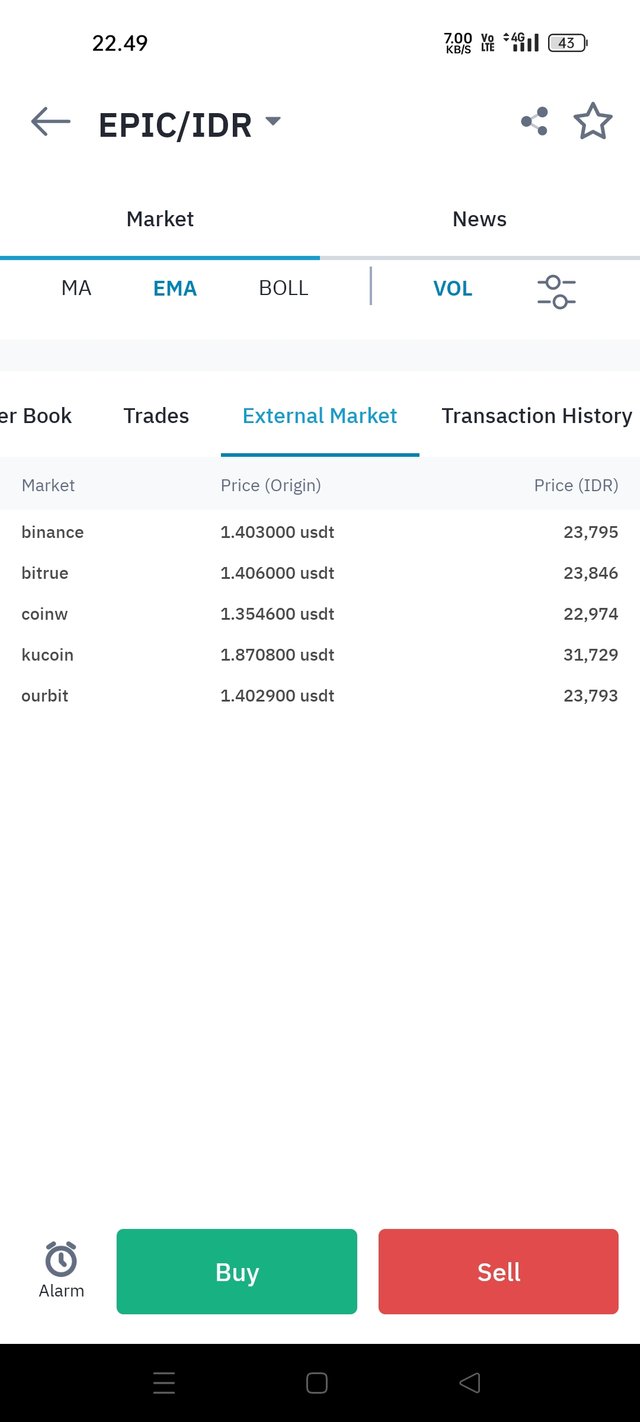Viewport: 640px width, 1422px height.
Task: Open the share icon
Action: [534, 122]
